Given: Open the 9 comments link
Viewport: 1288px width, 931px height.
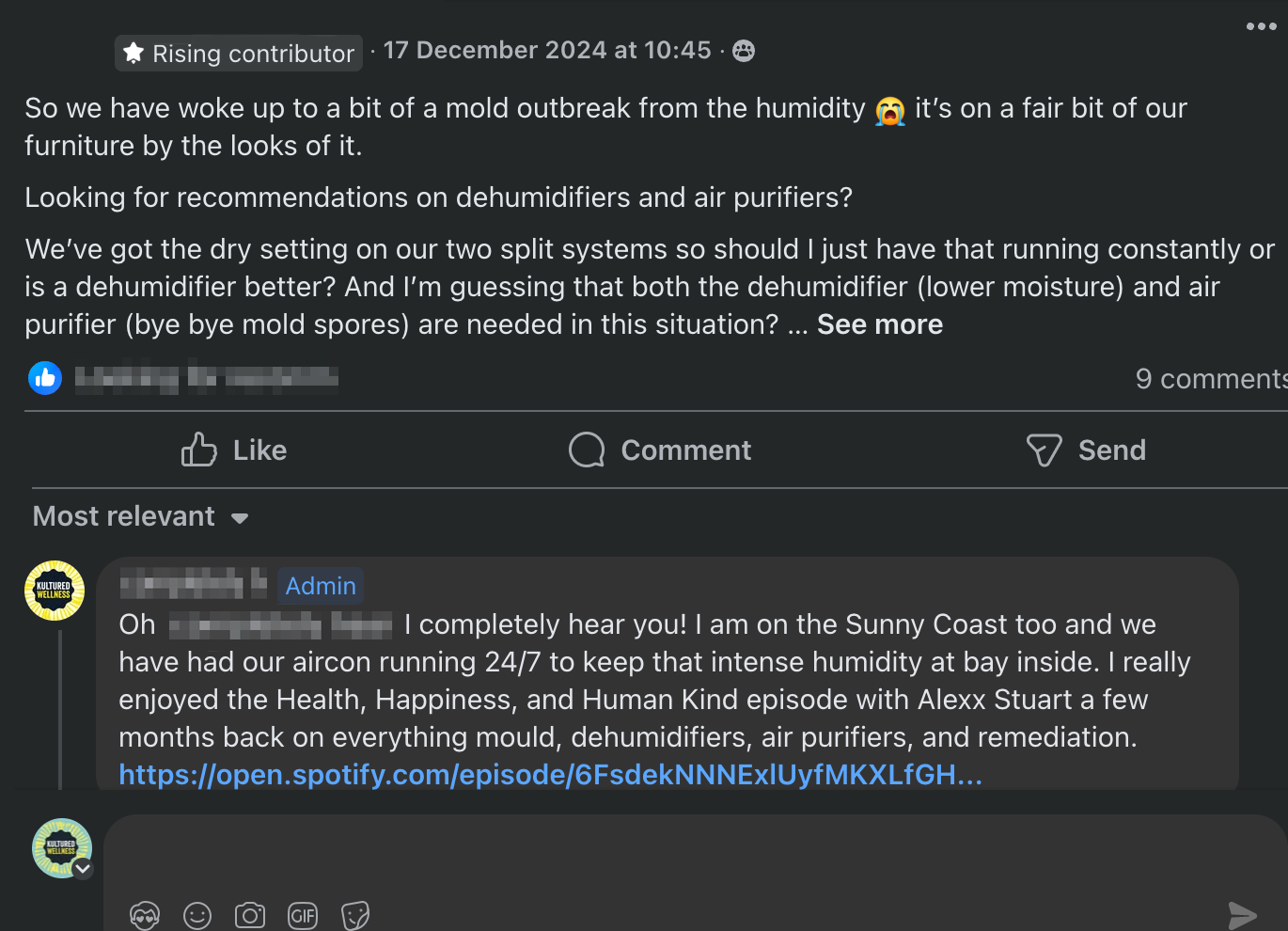Looking at the screenshot, I should point(1210,379).
